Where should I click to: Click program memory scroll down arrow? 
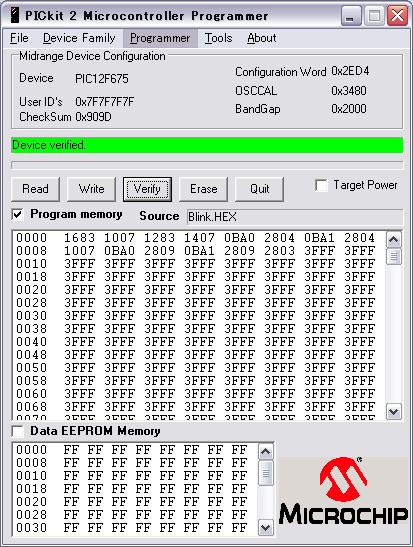coord(393,412)
